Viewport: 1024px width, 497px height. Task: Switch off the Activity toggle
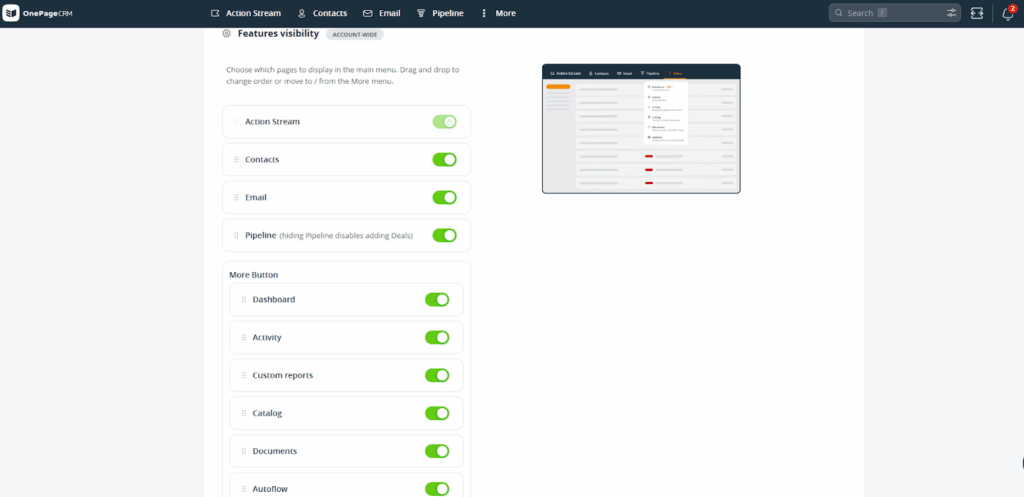tap(437, 337)
